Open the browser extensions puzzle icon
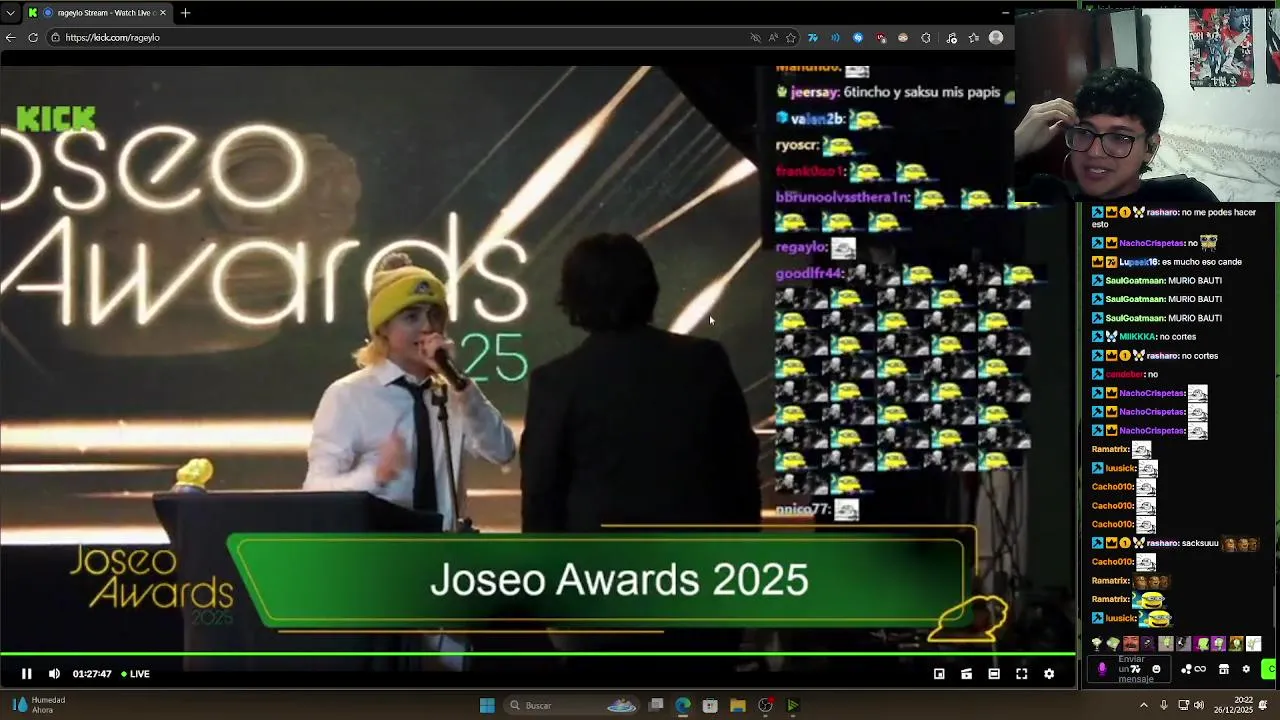Viewport: 1280px width, 720px height. [x=925, y=38]
